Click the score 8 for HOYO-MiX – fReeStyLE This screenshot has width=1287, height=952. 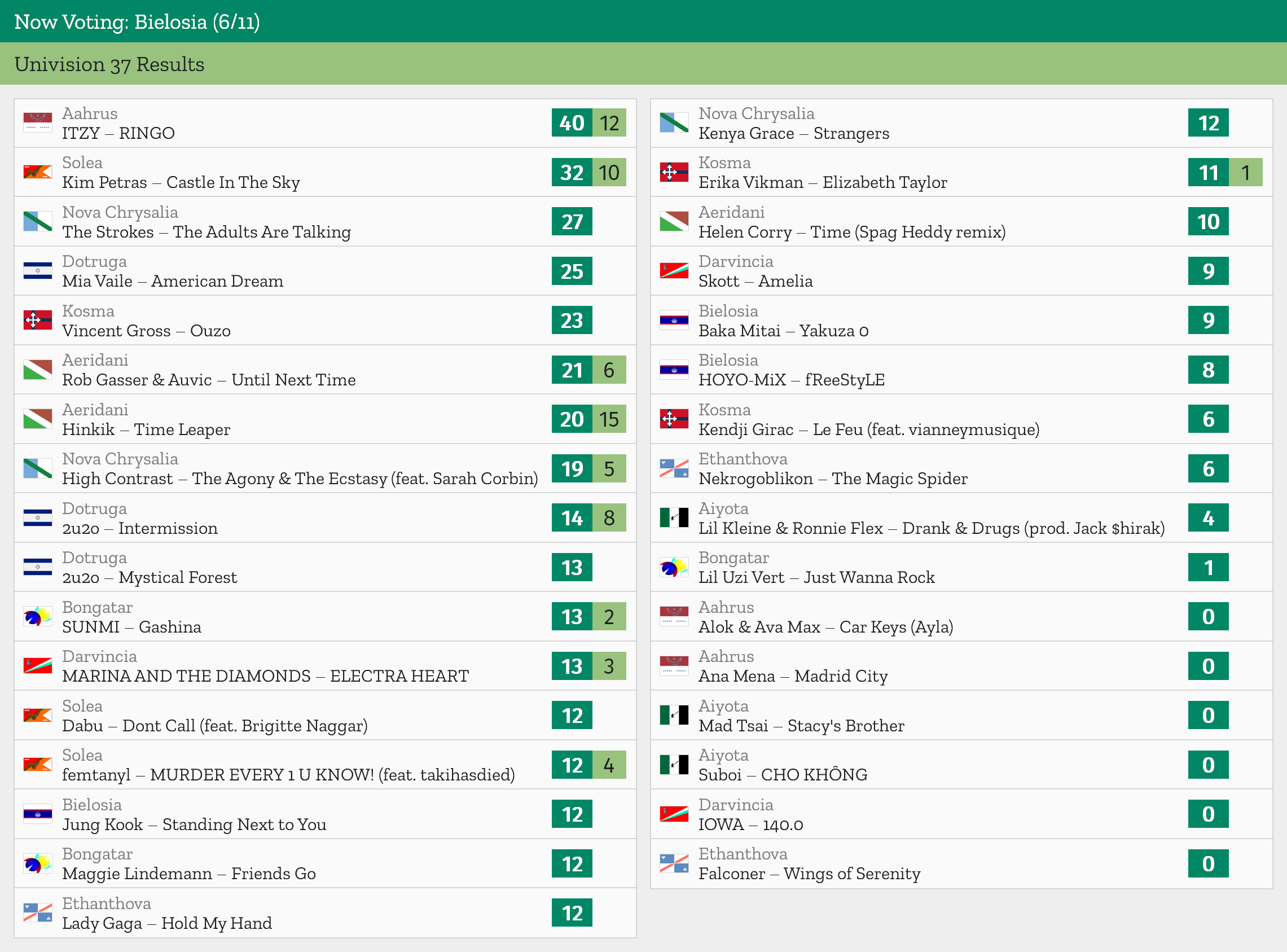(1208, 370)
